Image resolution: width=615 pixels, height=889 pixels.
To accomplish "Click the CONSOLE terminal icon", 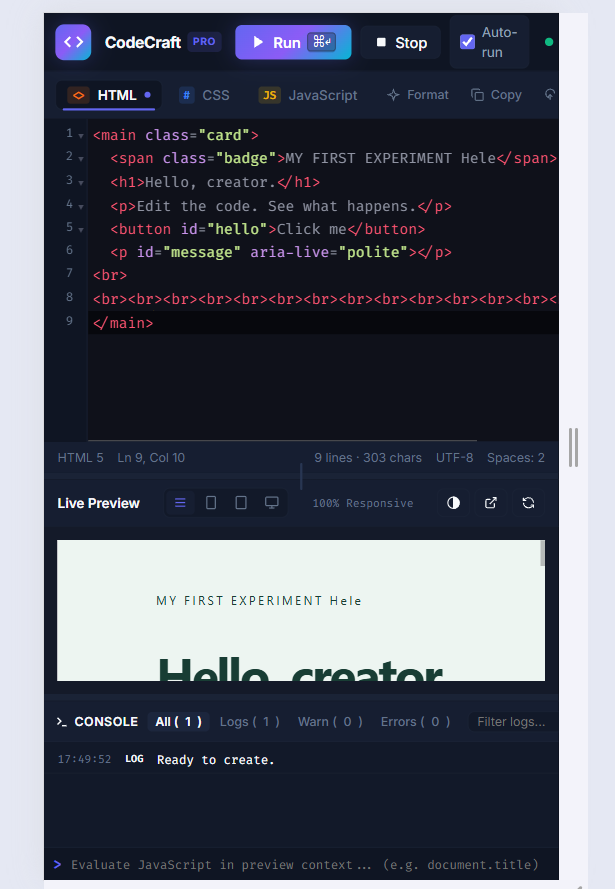I will pos(62,722).
